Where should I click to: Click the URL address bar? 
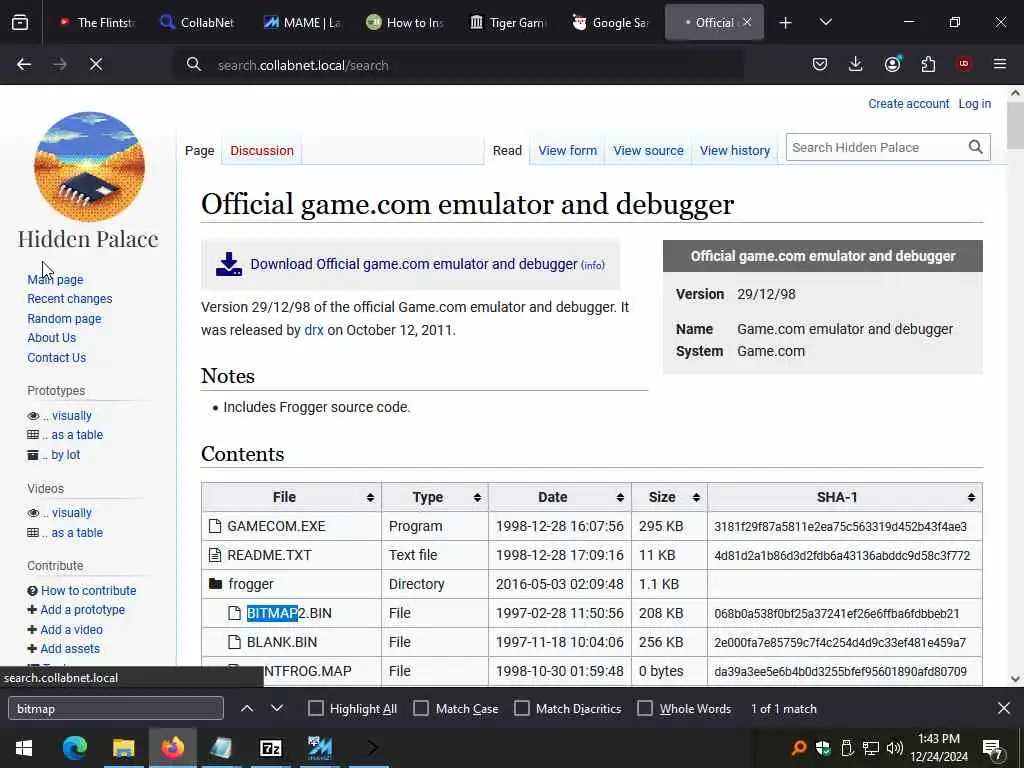[457, 65]
